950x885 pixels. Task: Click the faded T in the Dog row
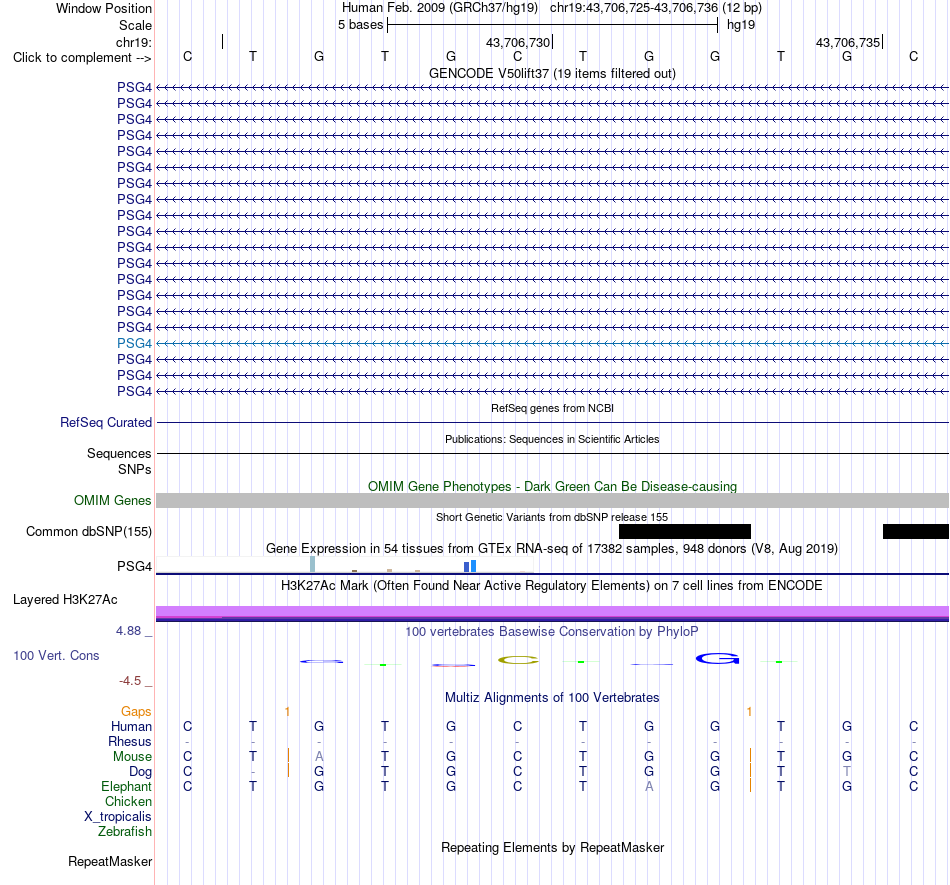pyautogui.click(x=847, y=772)
